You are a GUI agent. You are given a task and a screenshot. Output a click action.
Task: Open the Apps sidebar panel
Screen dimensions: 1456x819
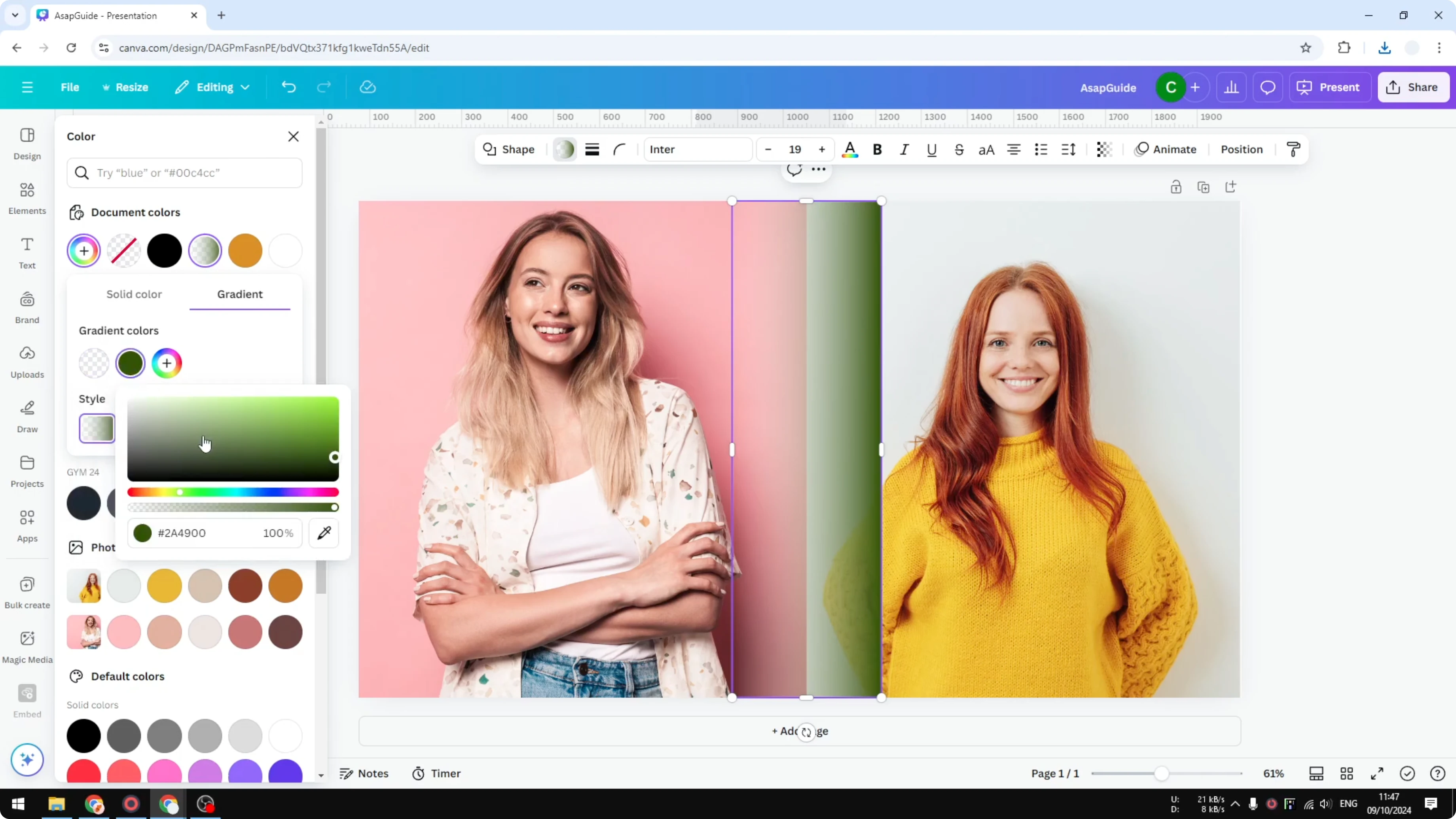pyautogui.click(x=27, y=526)
